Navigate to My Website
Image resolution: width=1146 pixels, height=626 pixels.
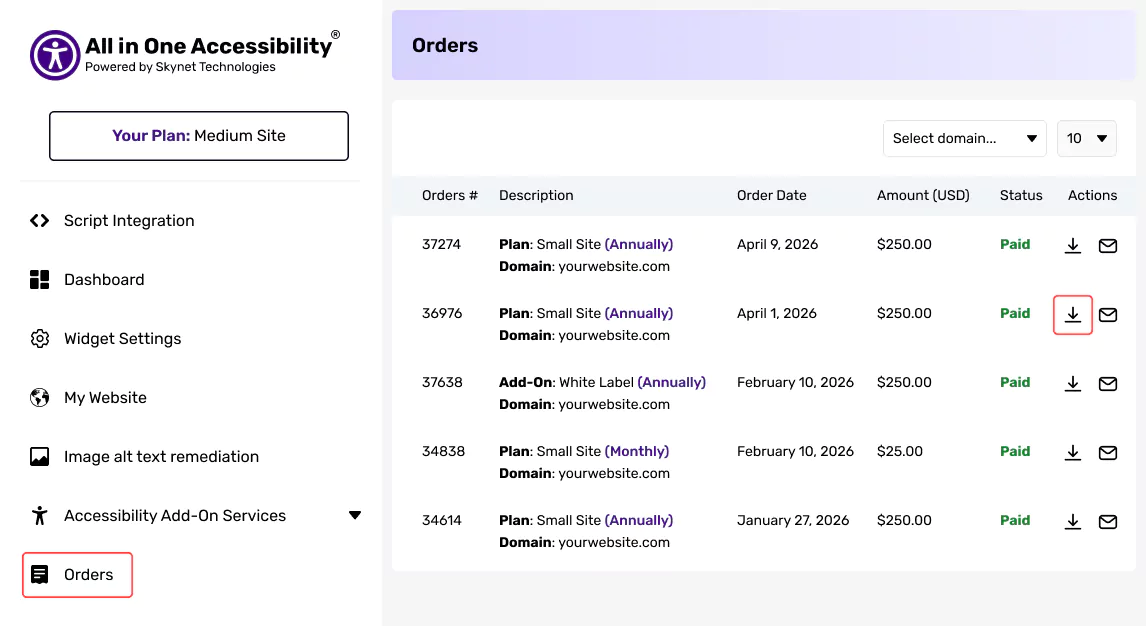105,397
